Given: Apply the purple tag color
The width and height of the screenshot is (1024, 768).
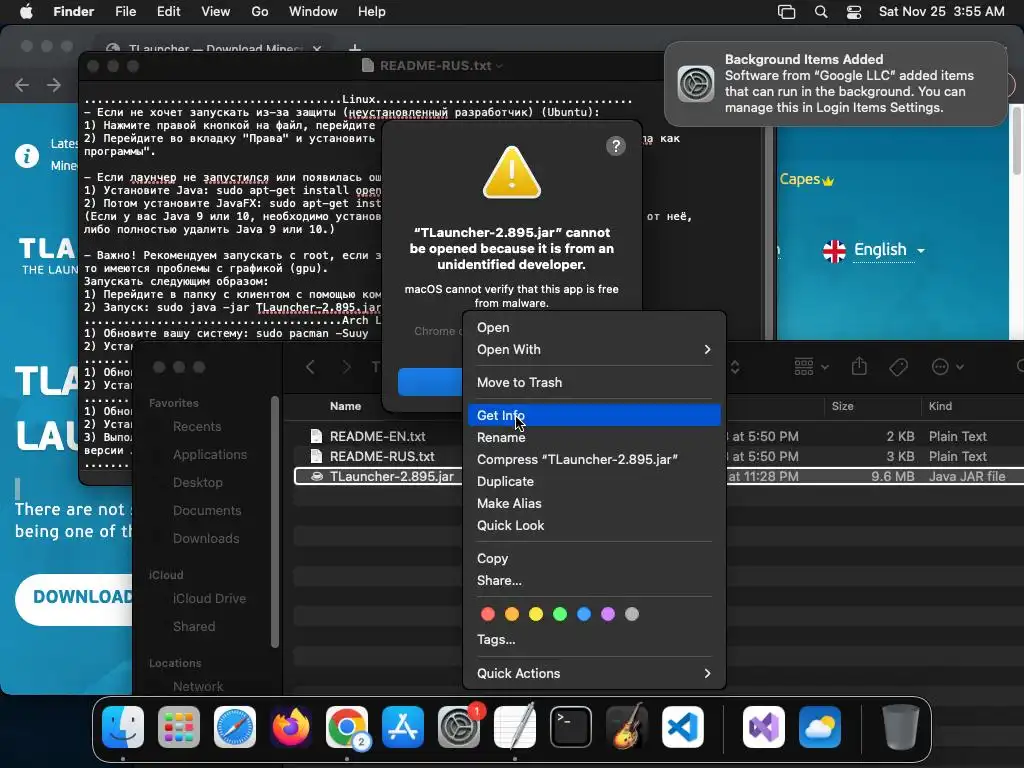Looking at the screenshot, I should [x=608, y=614].
